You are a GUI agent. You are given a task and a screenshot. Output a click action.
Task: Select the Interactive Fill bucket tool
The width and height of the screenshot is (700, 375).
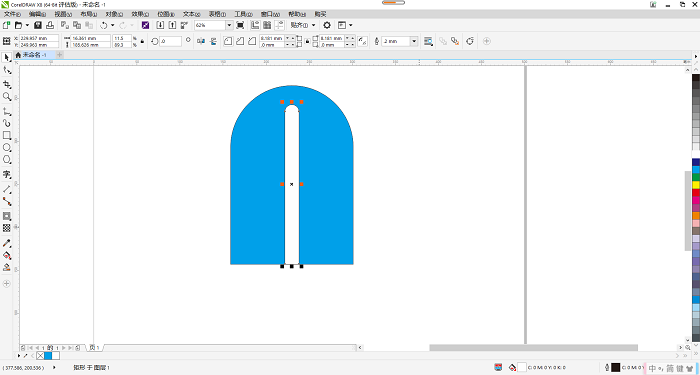click(x=7, y=255)
